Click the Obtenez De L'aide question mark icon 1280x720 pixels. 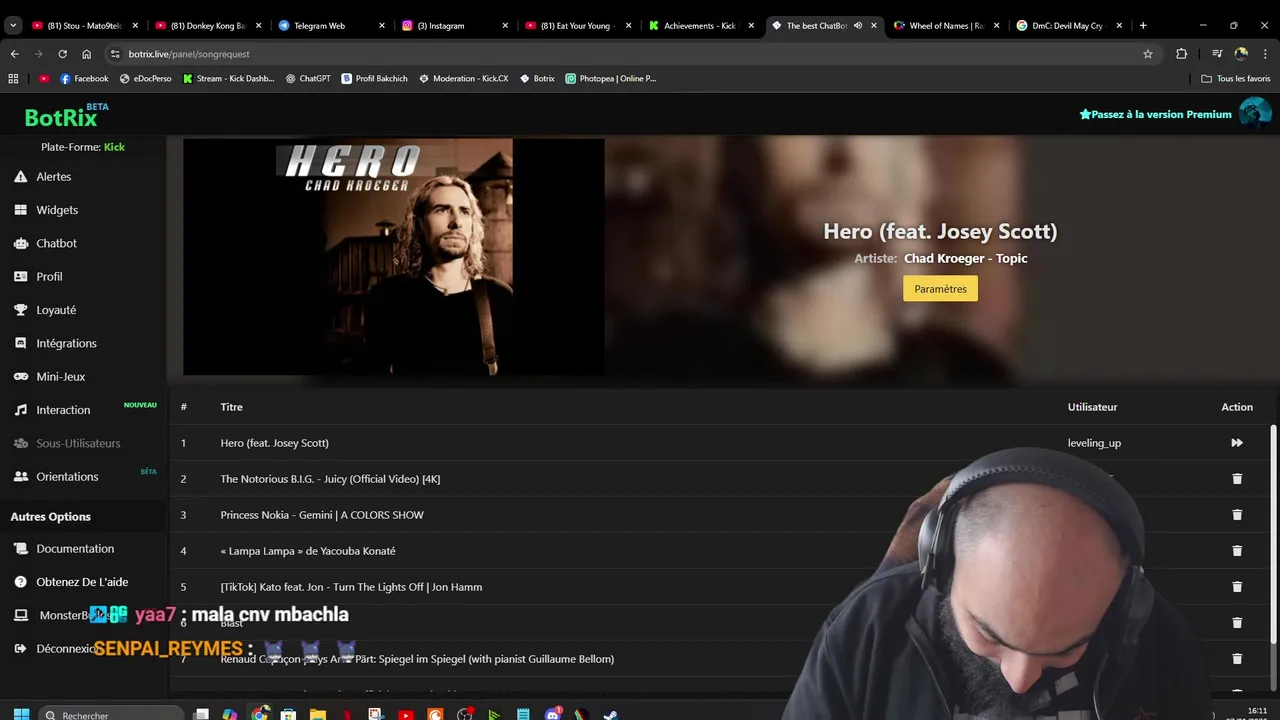point(20,582)
